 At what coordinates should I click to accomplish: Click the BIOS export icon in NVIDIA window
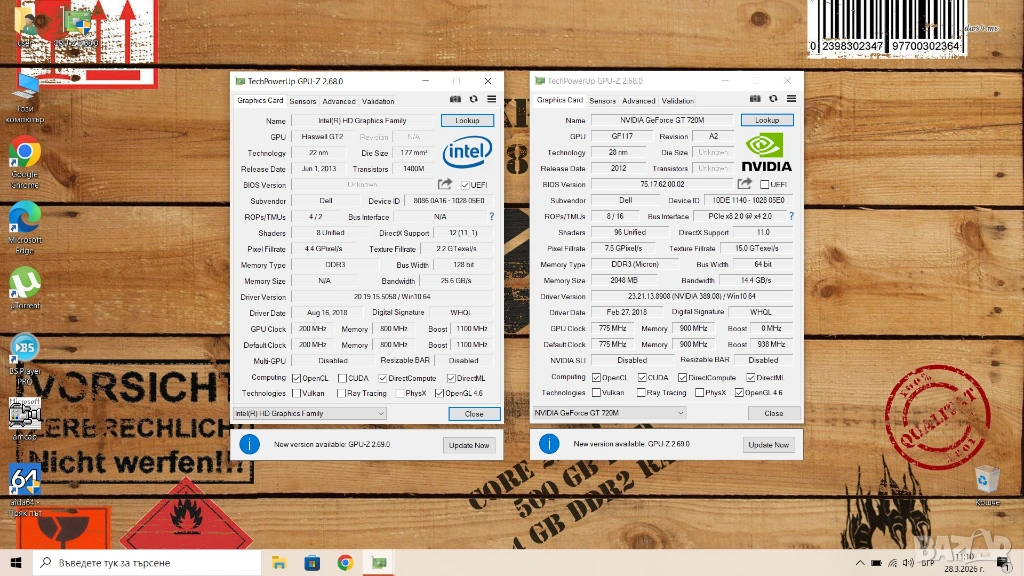(x=744, y=184)
